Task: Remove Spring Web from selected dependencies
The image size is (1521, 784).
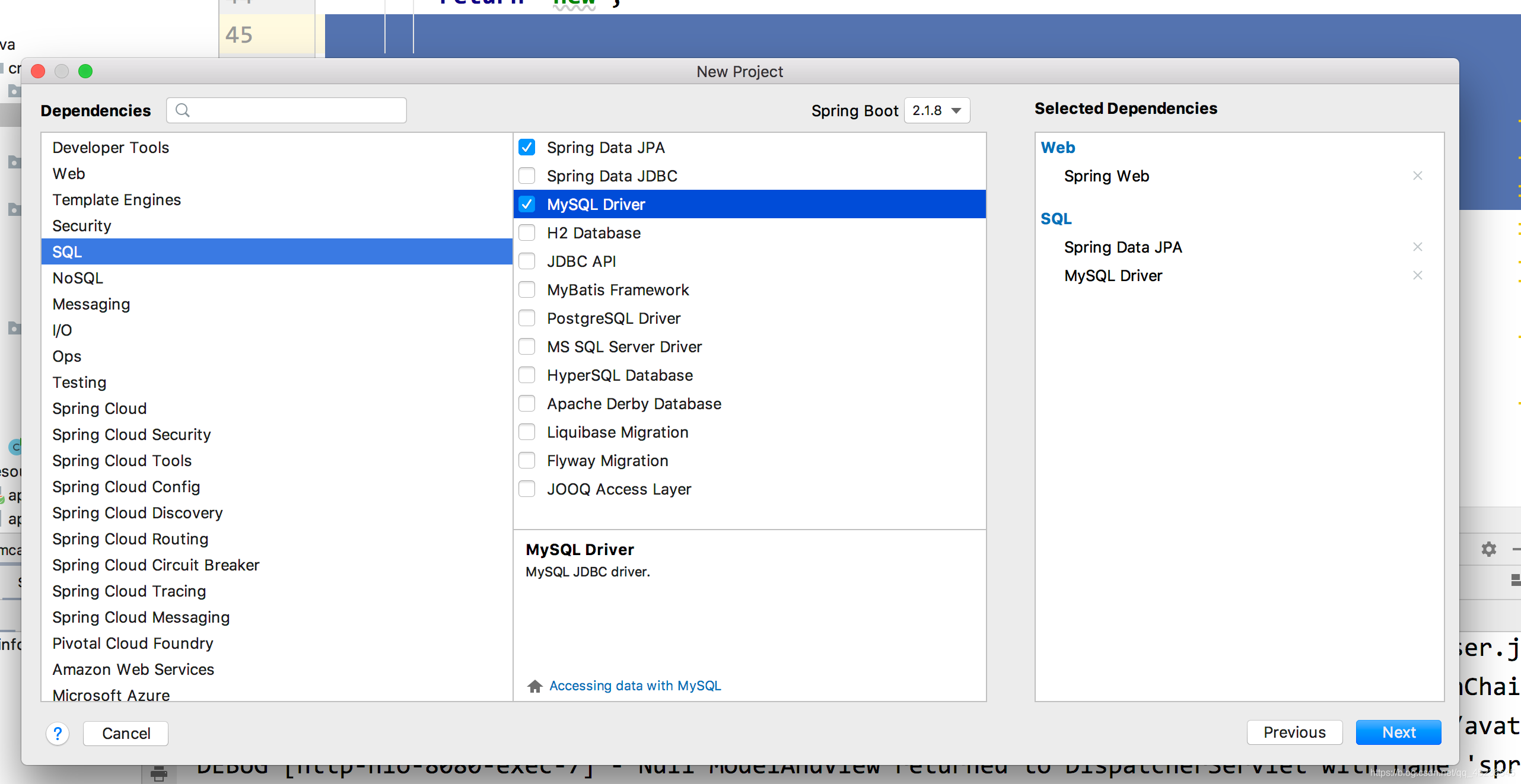Action: coord(1418,176)
